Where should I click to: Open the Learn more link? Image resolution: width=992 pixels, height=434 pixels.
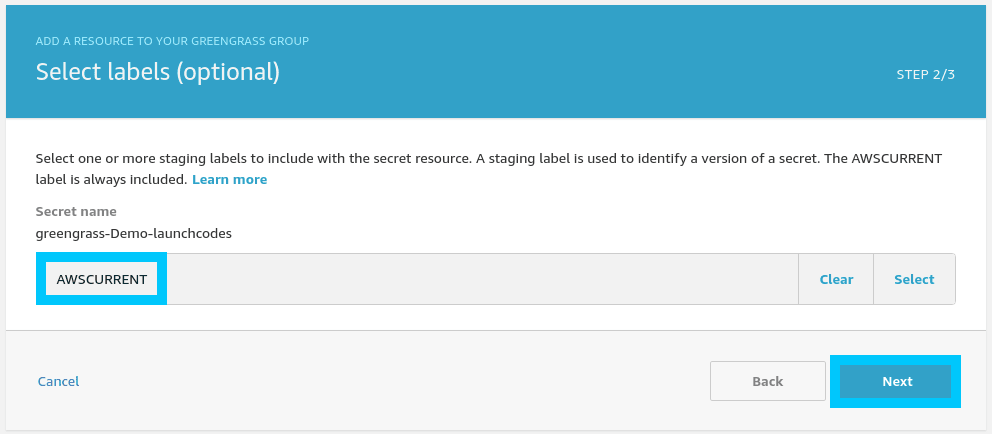(x=229, y=179)
